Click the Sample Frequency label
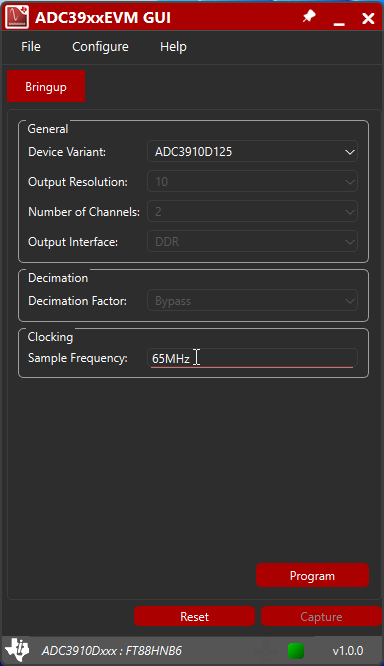The image size is (384, 666). click(x=78, y=358)
